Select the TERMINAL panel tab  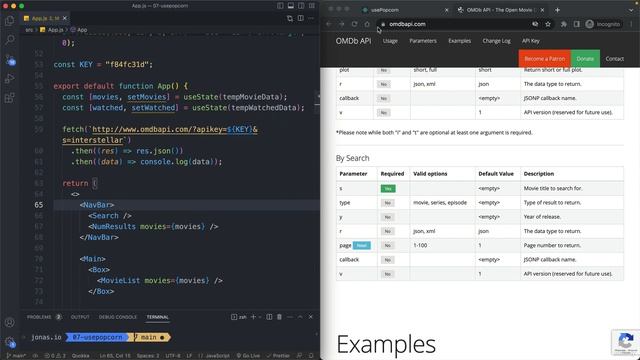(158, 317)
